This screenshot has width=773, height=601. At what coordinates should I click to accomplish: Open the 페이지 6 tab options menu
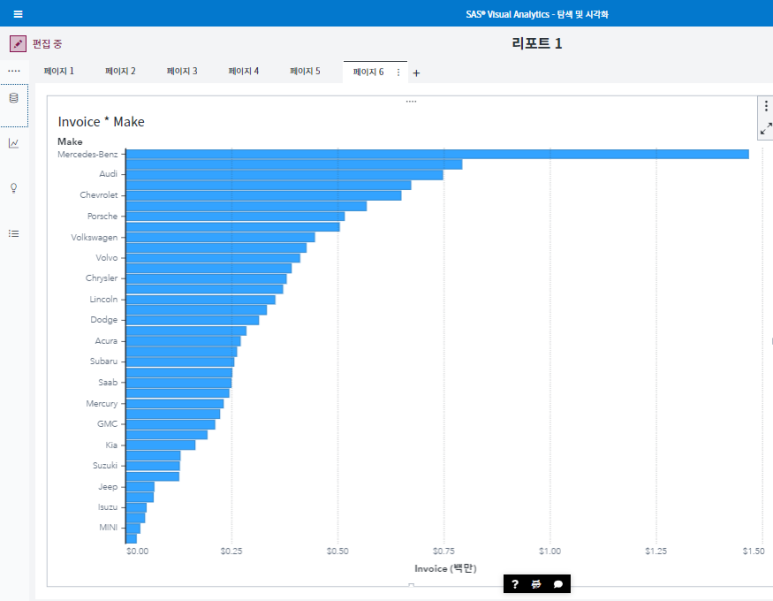point(398,72)
